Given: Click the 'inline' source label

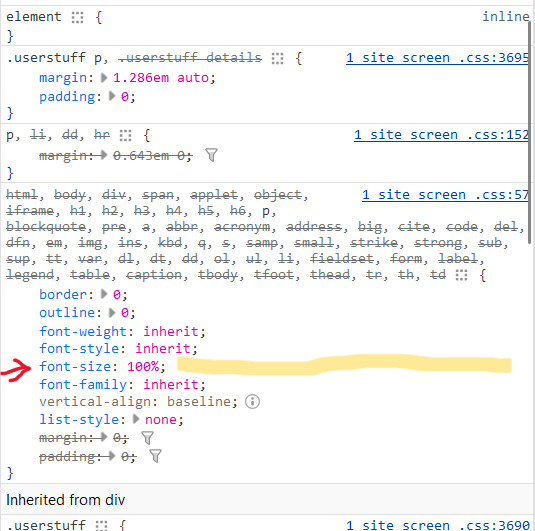Looking at the screenshot, I should pyautogui.click(x=506, y=16).
